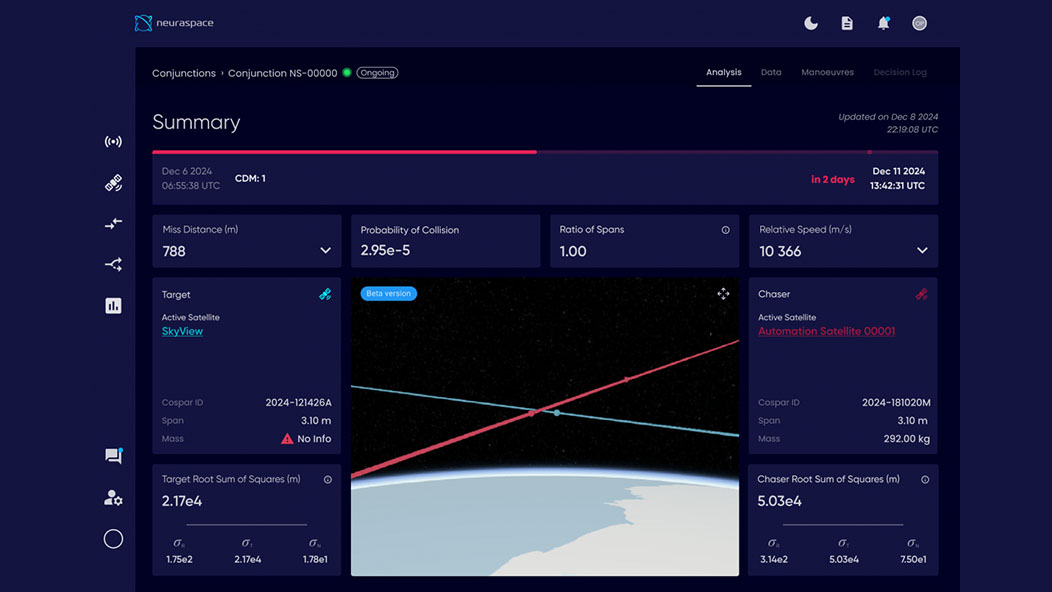The image size is (1052, 592).
Task: Click the neuraspace logo
Action: pos(174,23)
